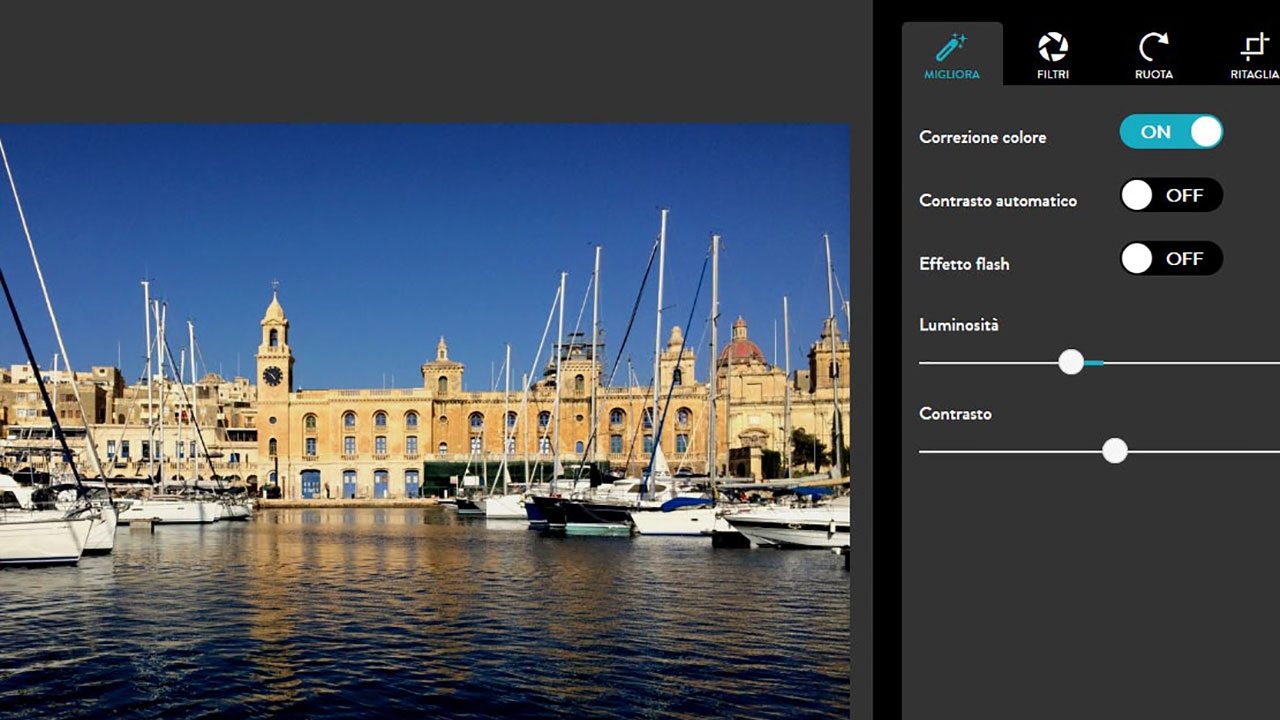Click the Luminosità slider handle

coord(1071,362)
